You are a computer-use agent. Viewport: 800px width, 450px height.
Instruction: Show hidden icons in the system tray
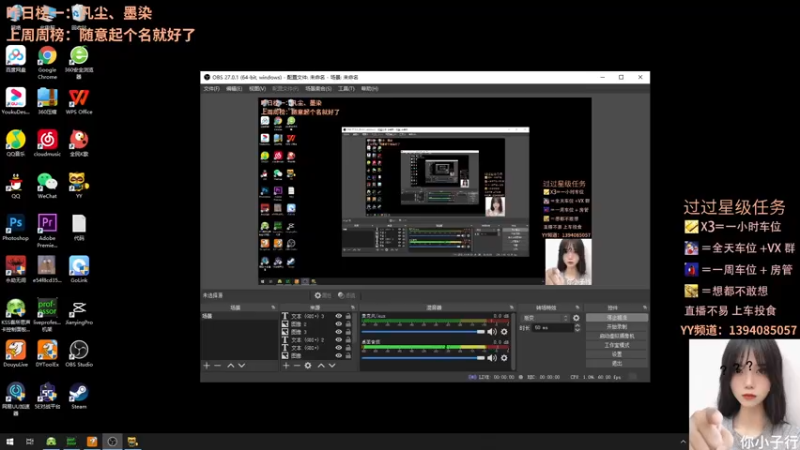click(683, 442)
